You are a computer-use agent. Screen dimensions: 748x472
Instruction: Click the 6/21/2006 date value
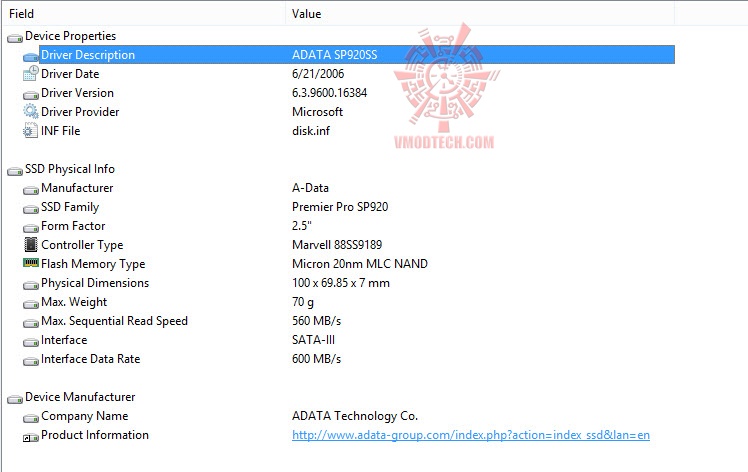318,74
